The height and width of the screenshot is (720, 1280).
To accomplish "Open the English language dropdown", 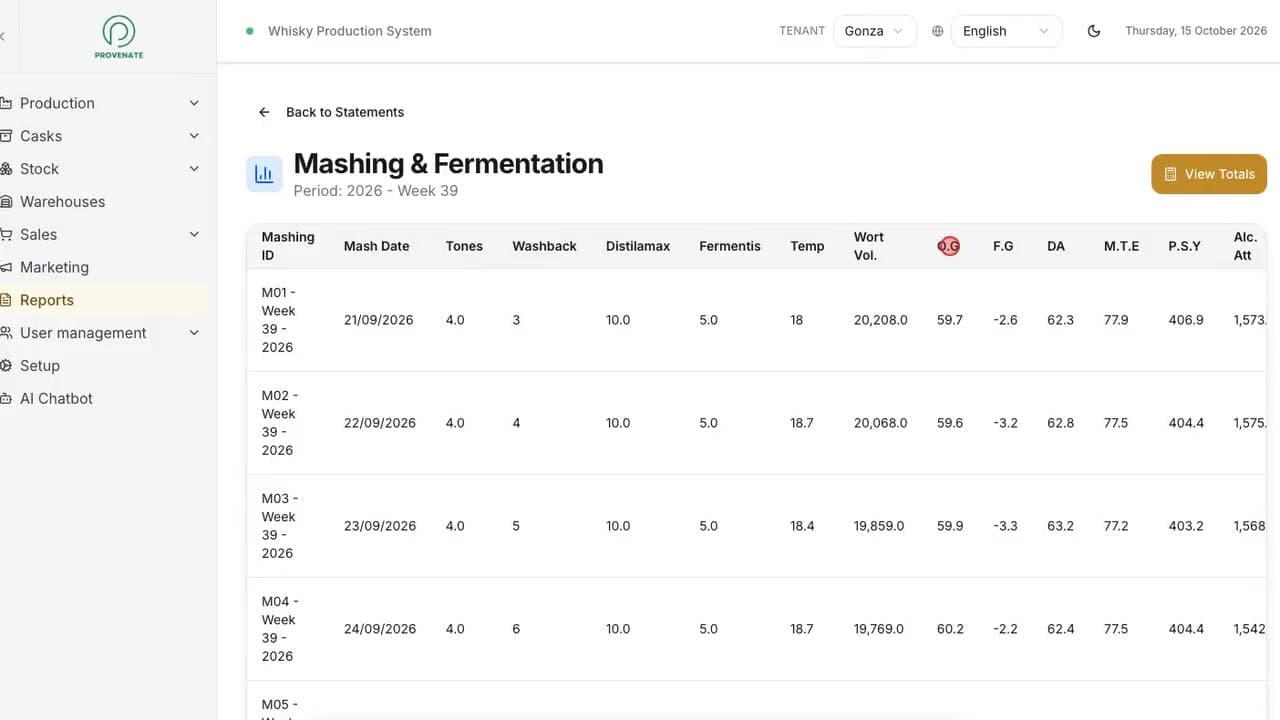I will [1006, 31].
